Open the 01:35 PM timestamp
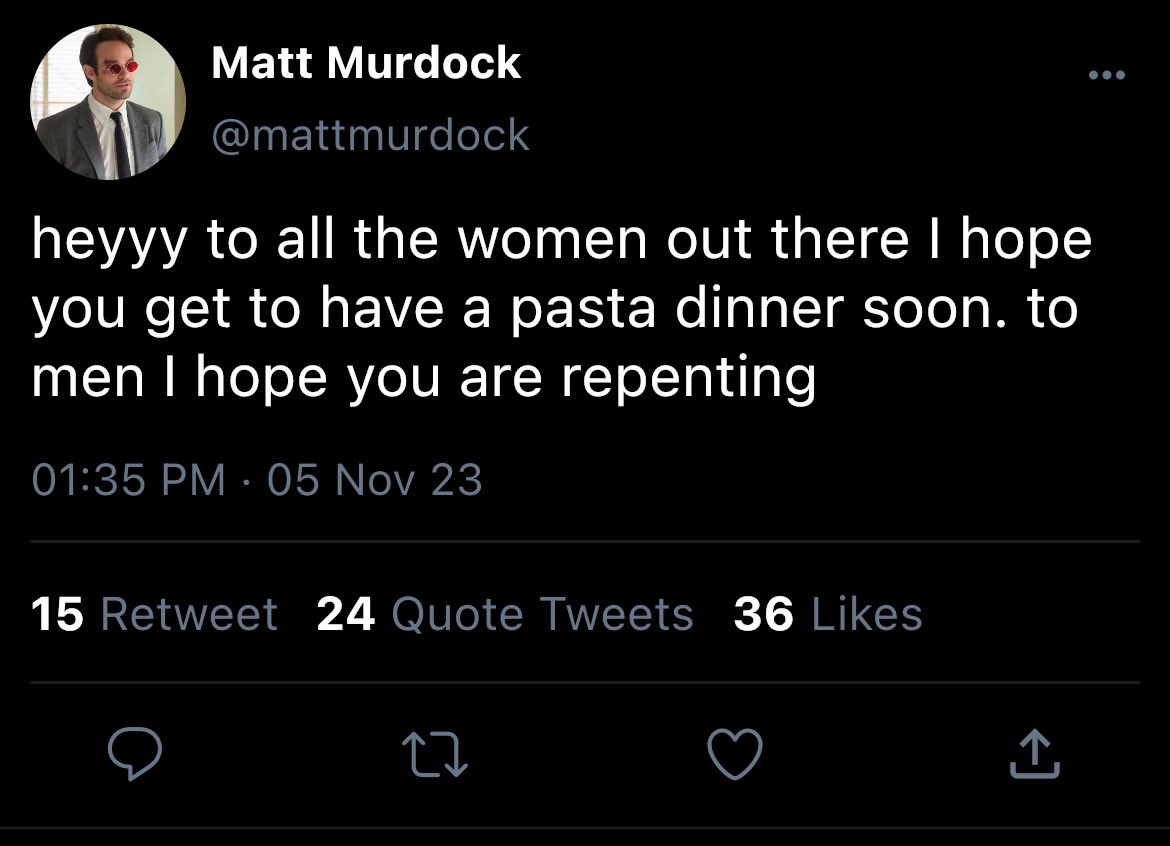This screenshot has width=1170, height=846. click(128, 479)
